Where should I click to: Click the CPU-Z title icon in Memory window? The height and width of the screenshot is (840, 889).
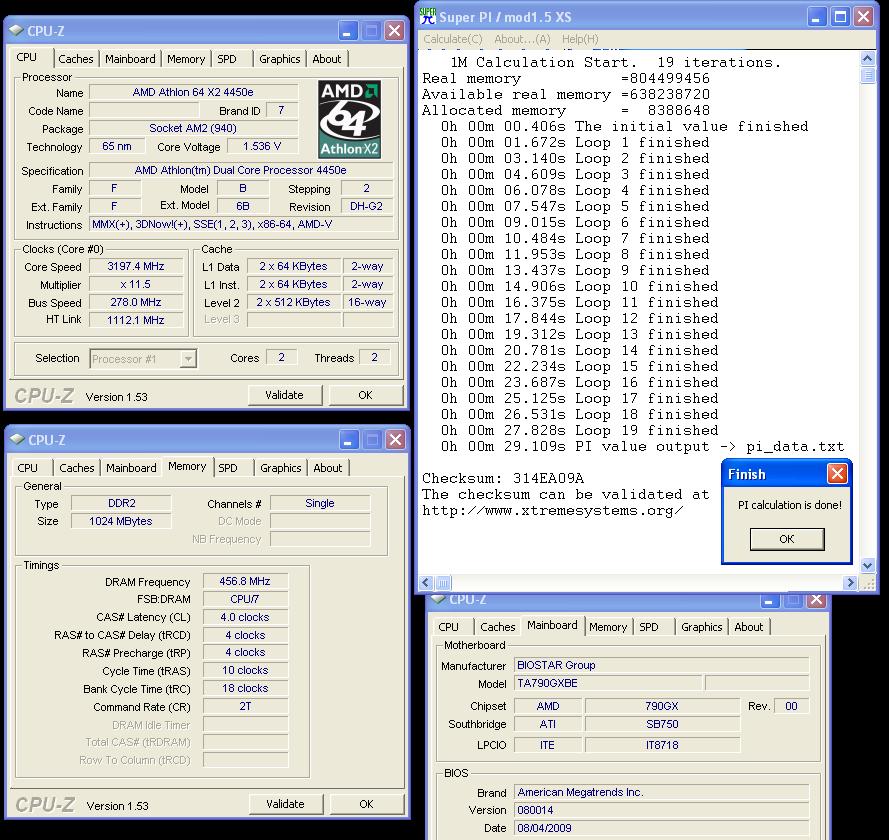click(17, 439)
